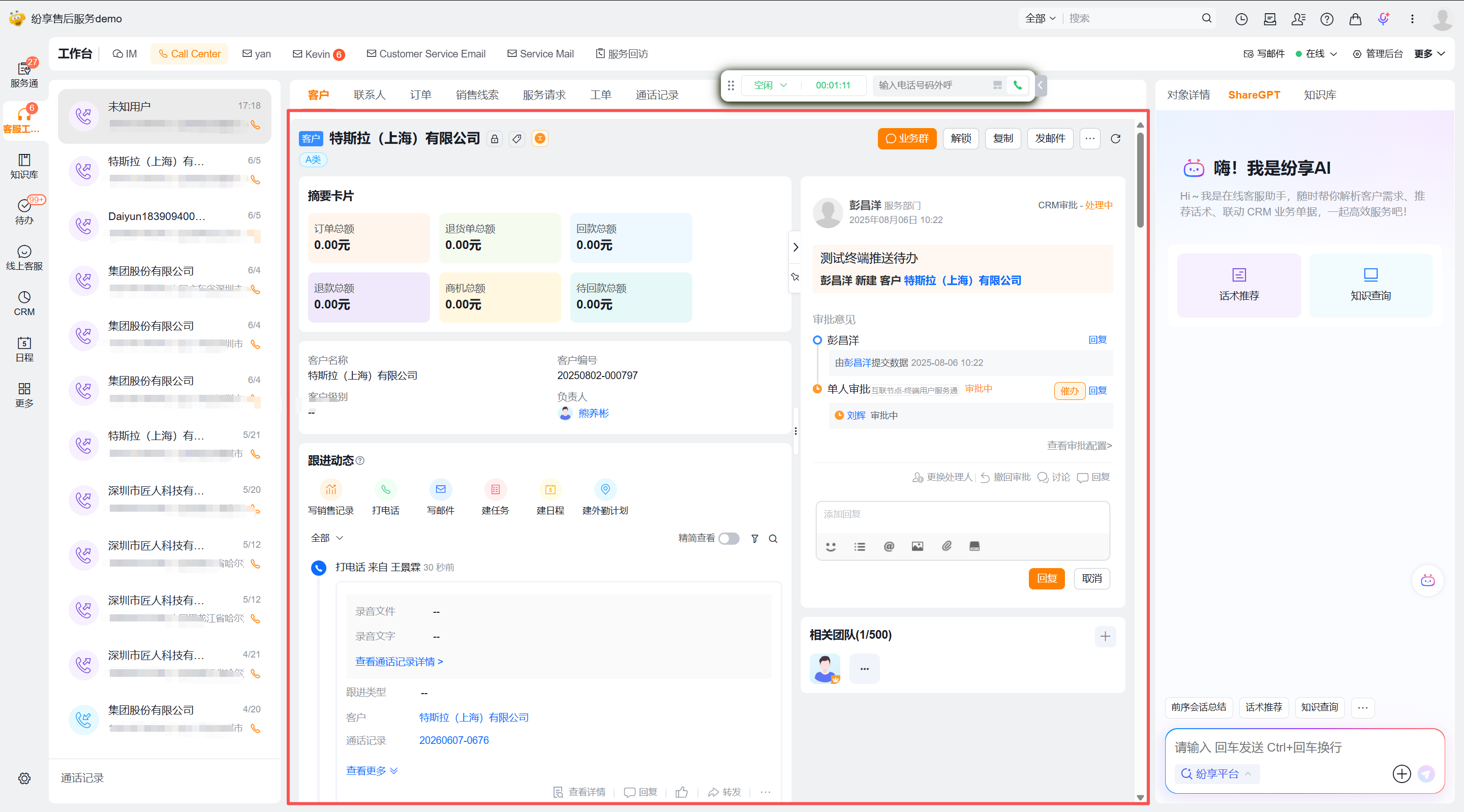Expand the summary card side arrow
Viewport: 1464px width, 812px height.
point(796,247)
